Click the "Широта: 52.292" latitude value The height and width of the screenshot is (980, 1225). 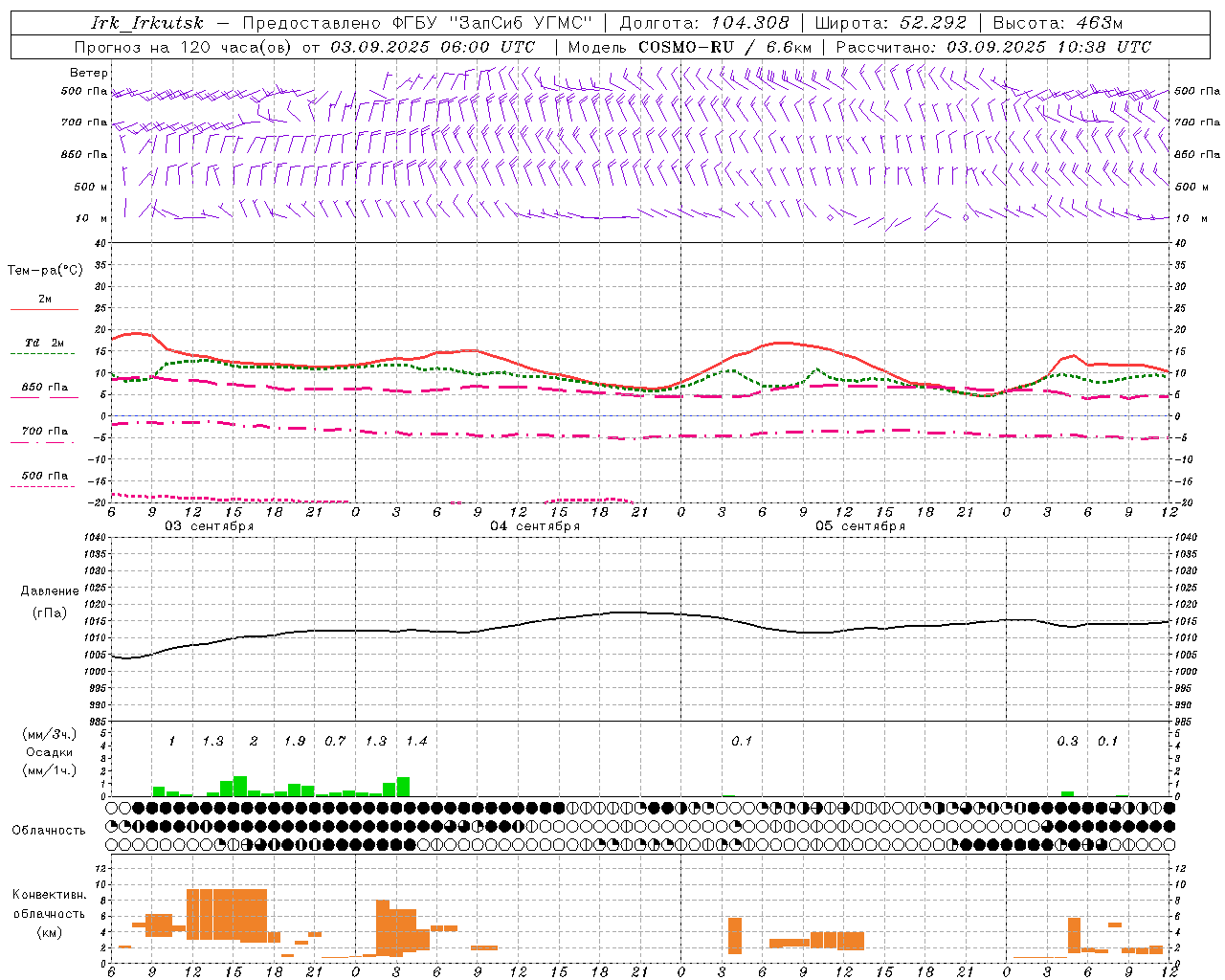click(891, 23)
